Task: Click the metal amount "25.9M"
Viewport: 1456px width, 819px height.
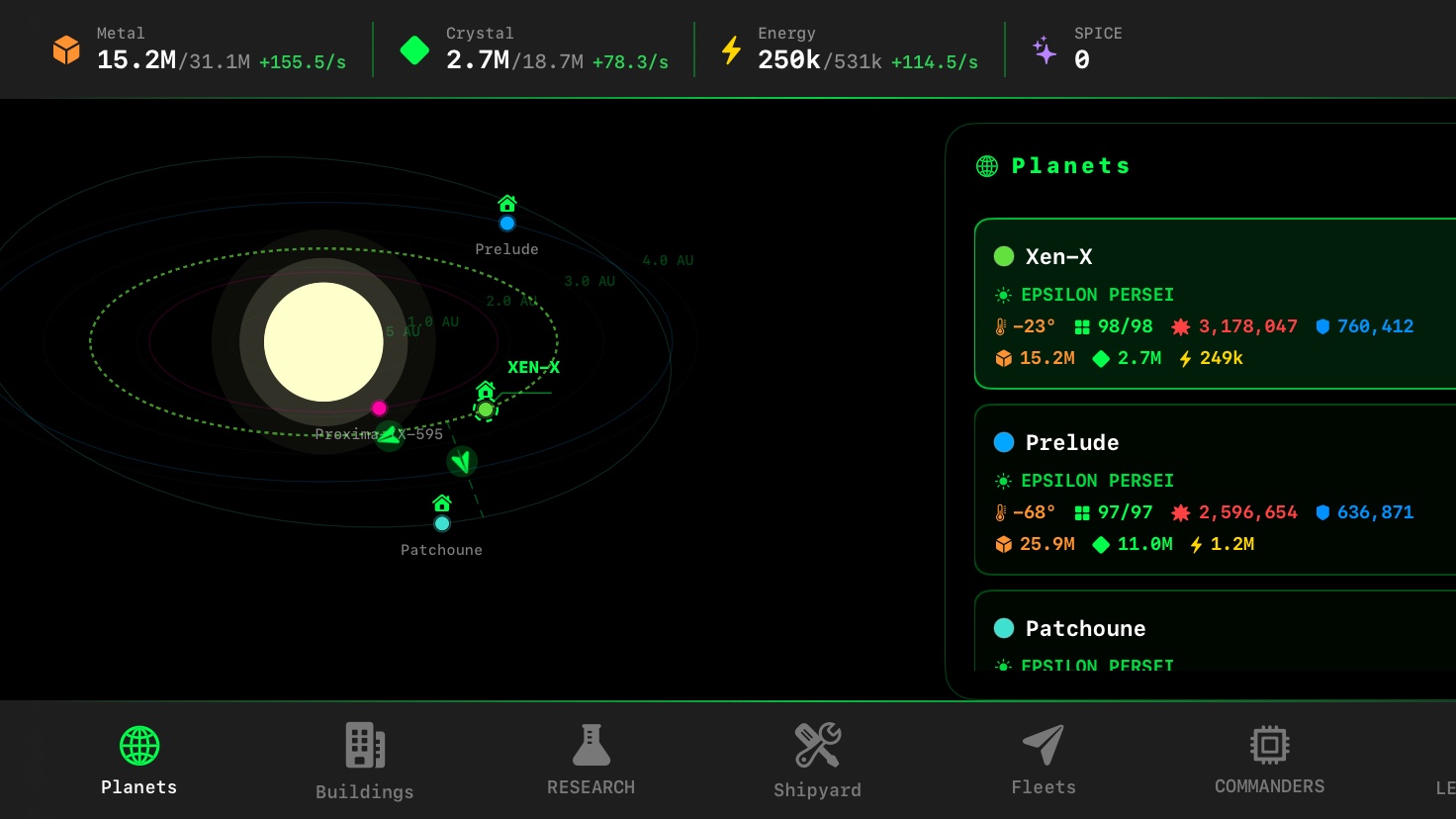Action: pos(1047,544)
